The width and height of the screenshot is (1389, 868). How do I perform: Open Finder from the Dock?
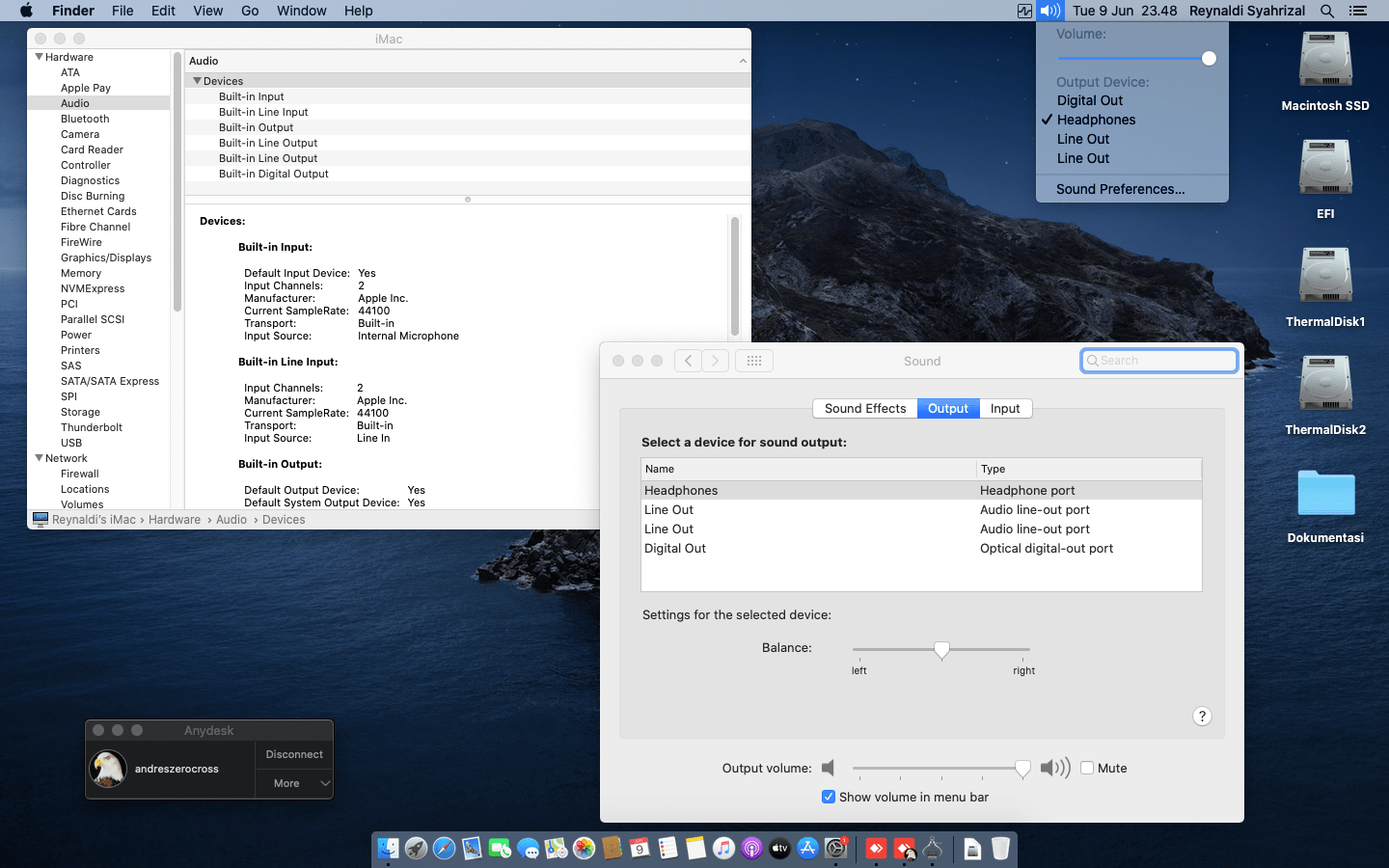388,848
